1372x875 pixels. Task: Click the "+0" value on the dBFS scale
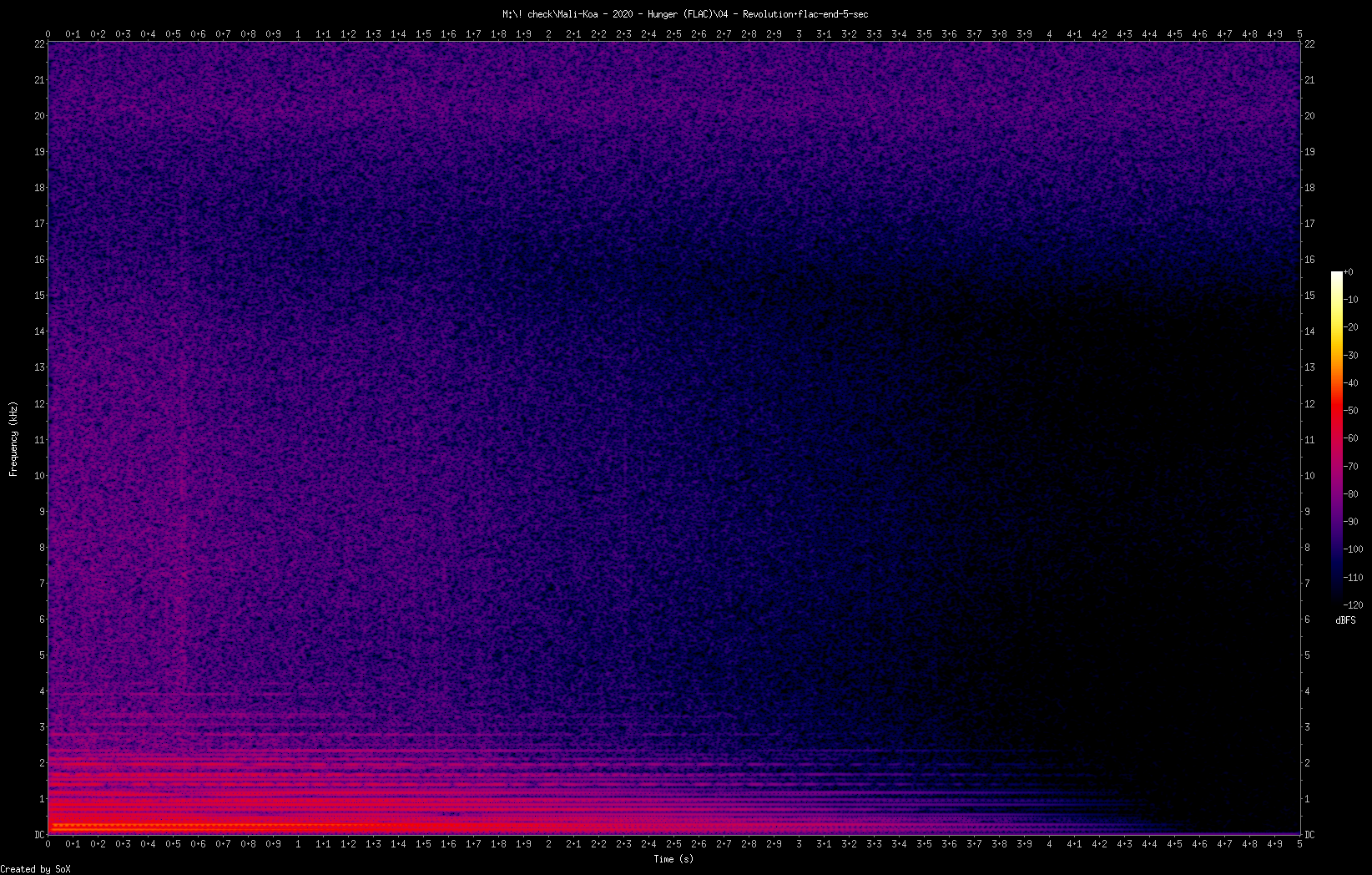[1349, 272]
